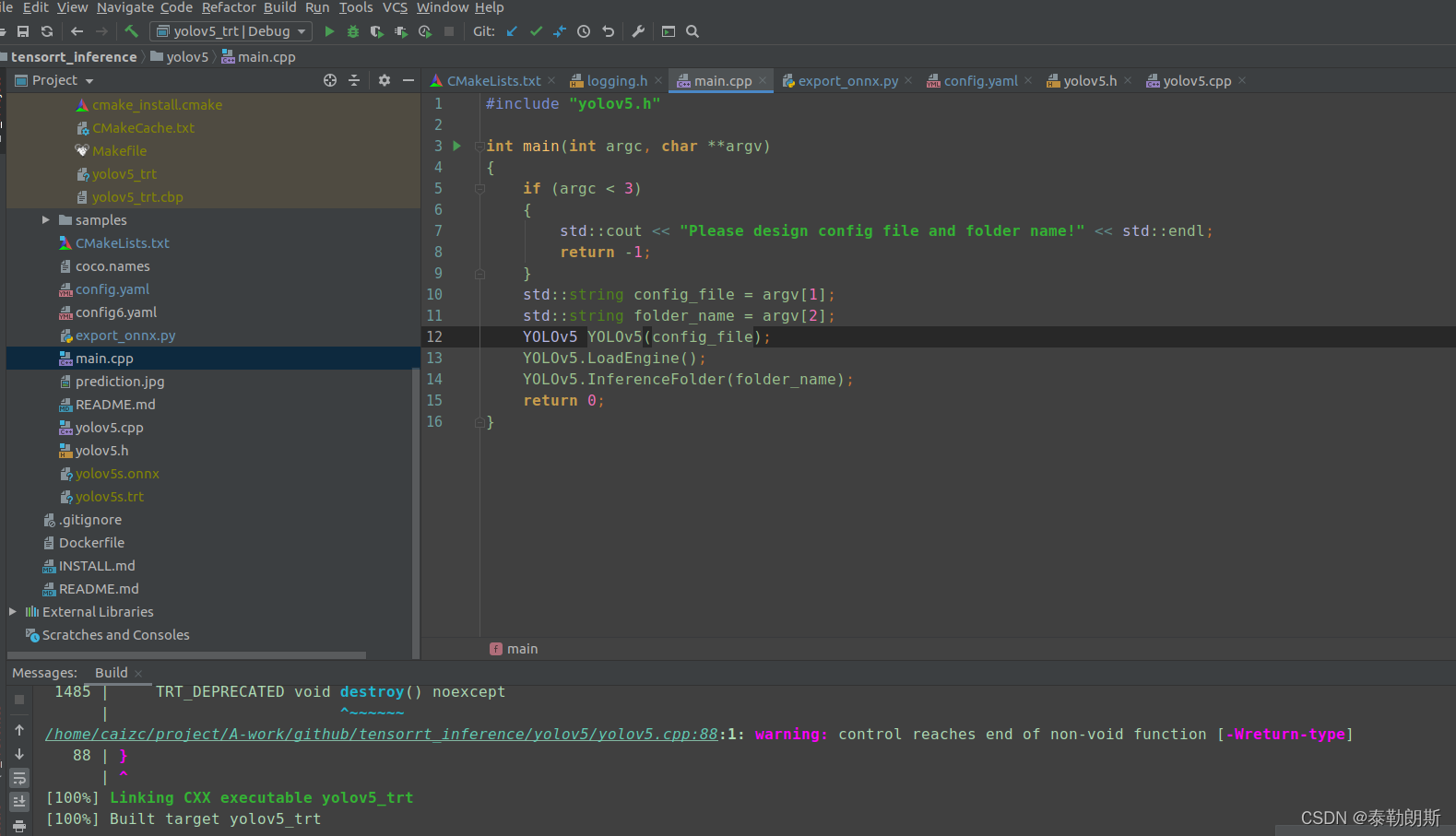Image resolution: width=1456 pixels, height=836 pixels.
Task: Click the Save All toolbar icon
Action: (x=23, y=31)
